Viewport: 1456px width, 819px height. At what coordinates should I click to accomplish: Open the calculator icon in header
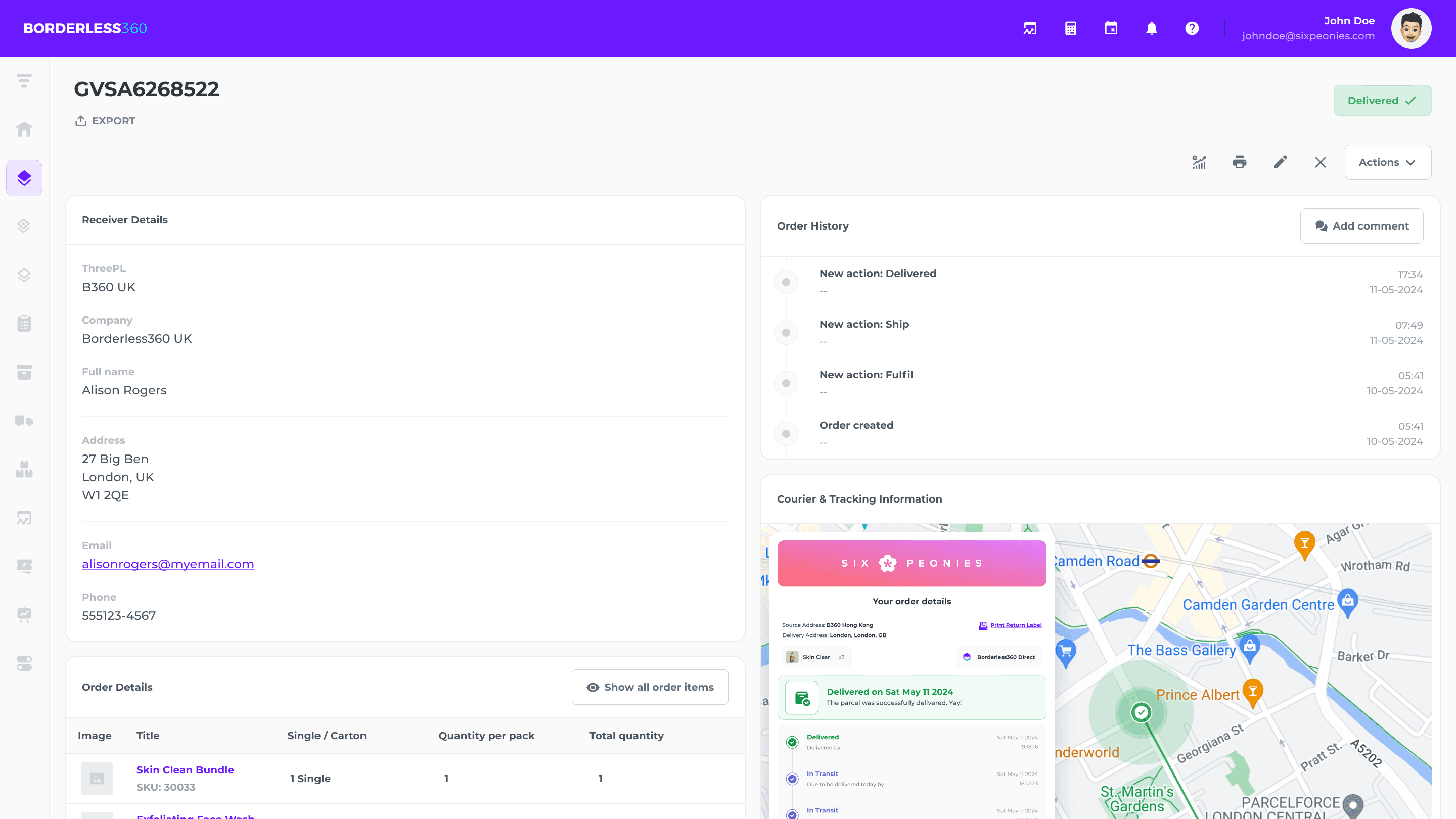pyautogui.click(x=1071, y=28)
